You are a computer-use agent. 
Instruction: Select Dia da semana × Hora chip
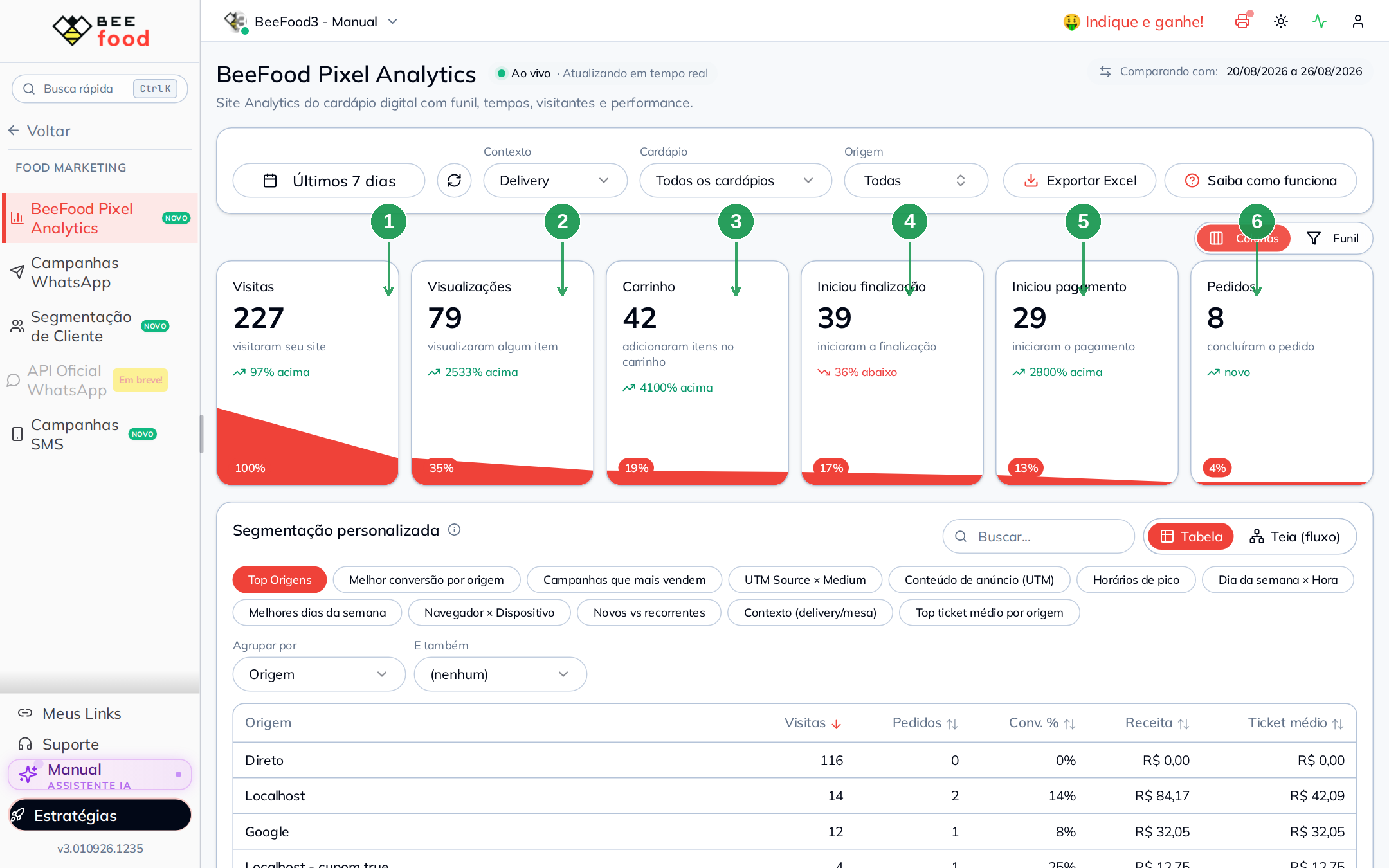(1278, 580)
